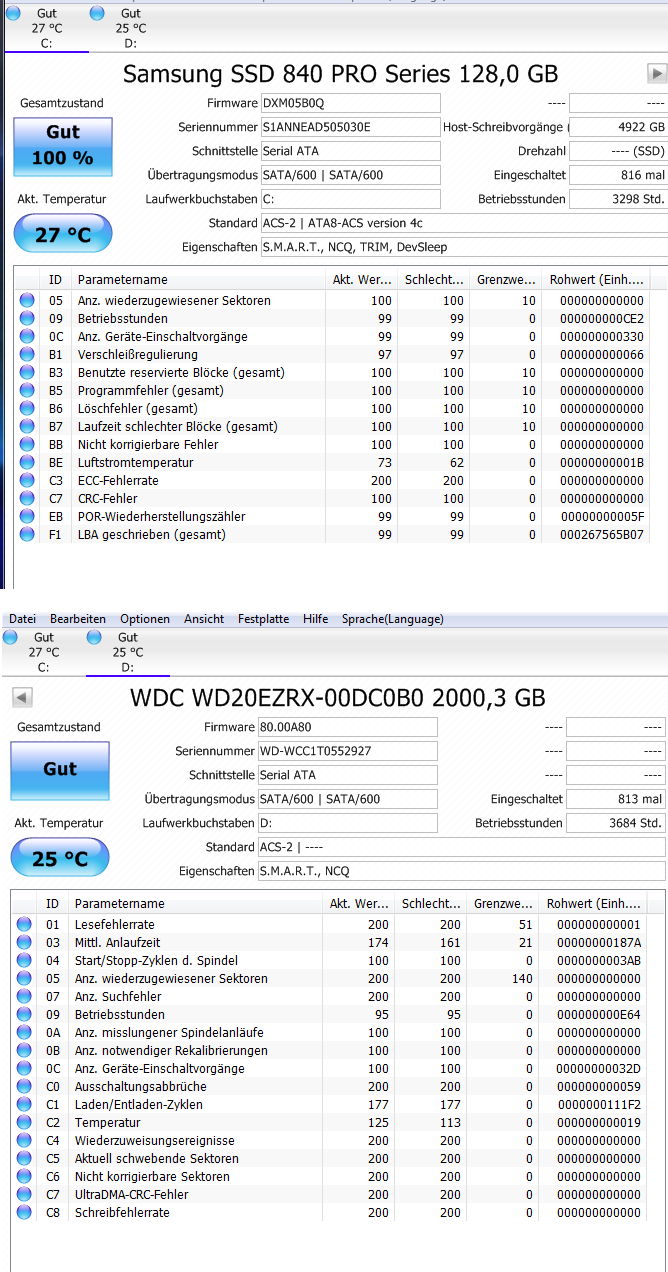668x1272 pixels.
Task: Select drive D: tab in the upper window
Action: click(130, 28)
